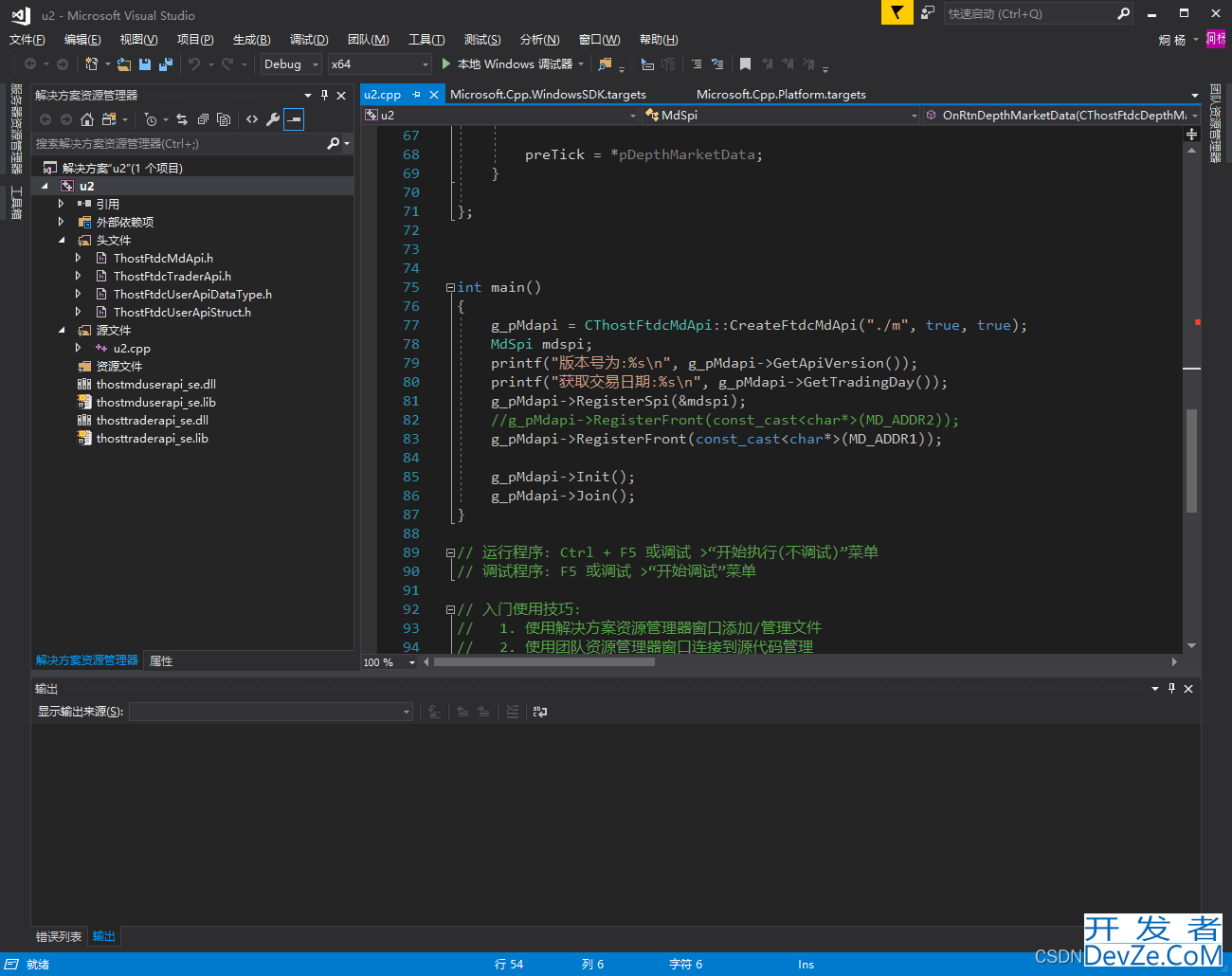Open the u2 project scope dropdown in editor

pyautogui.click(x=501, y=115)
